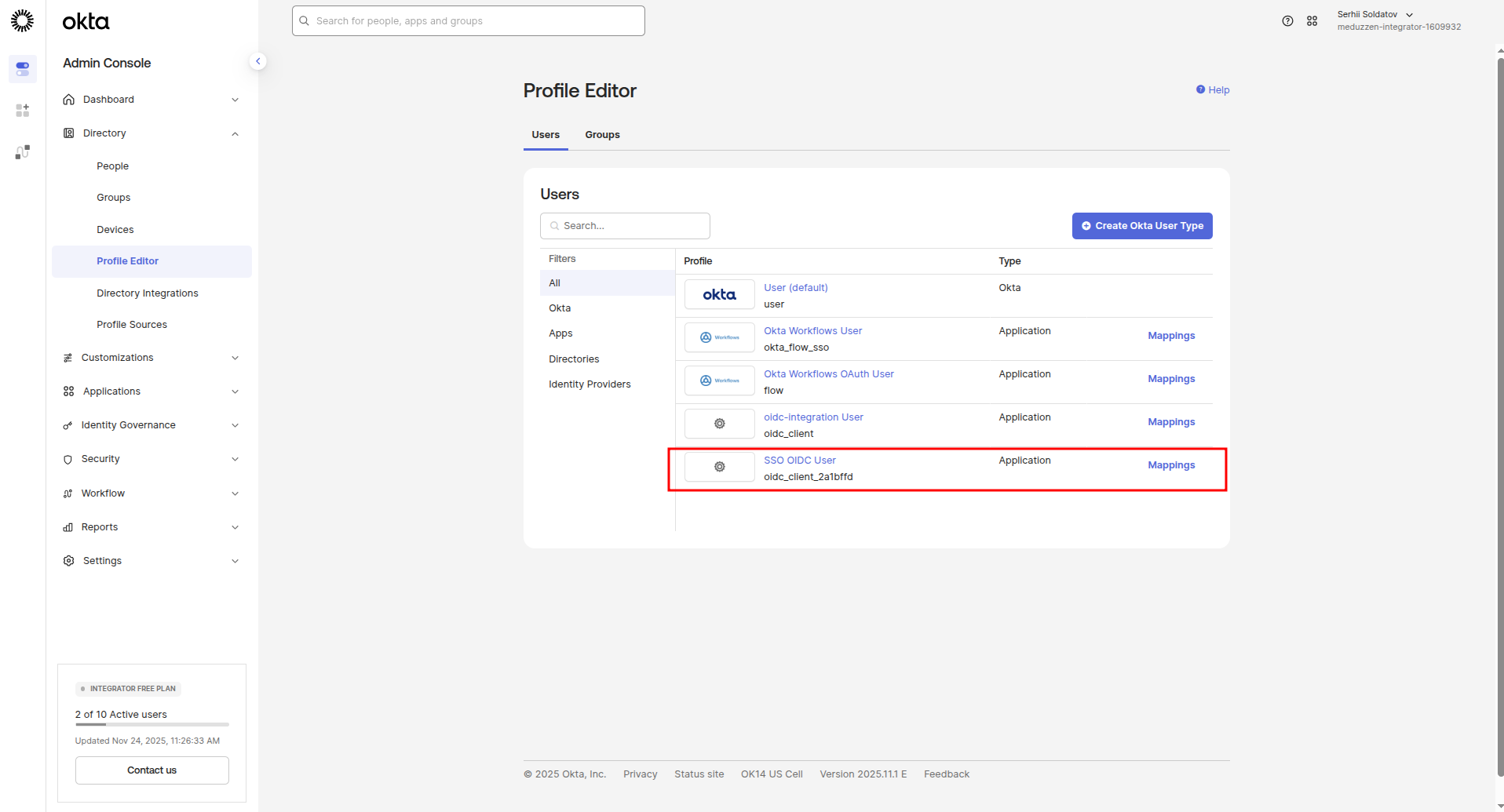
Task: Expand the Reports chevron
Action: (x=235, y=527)
